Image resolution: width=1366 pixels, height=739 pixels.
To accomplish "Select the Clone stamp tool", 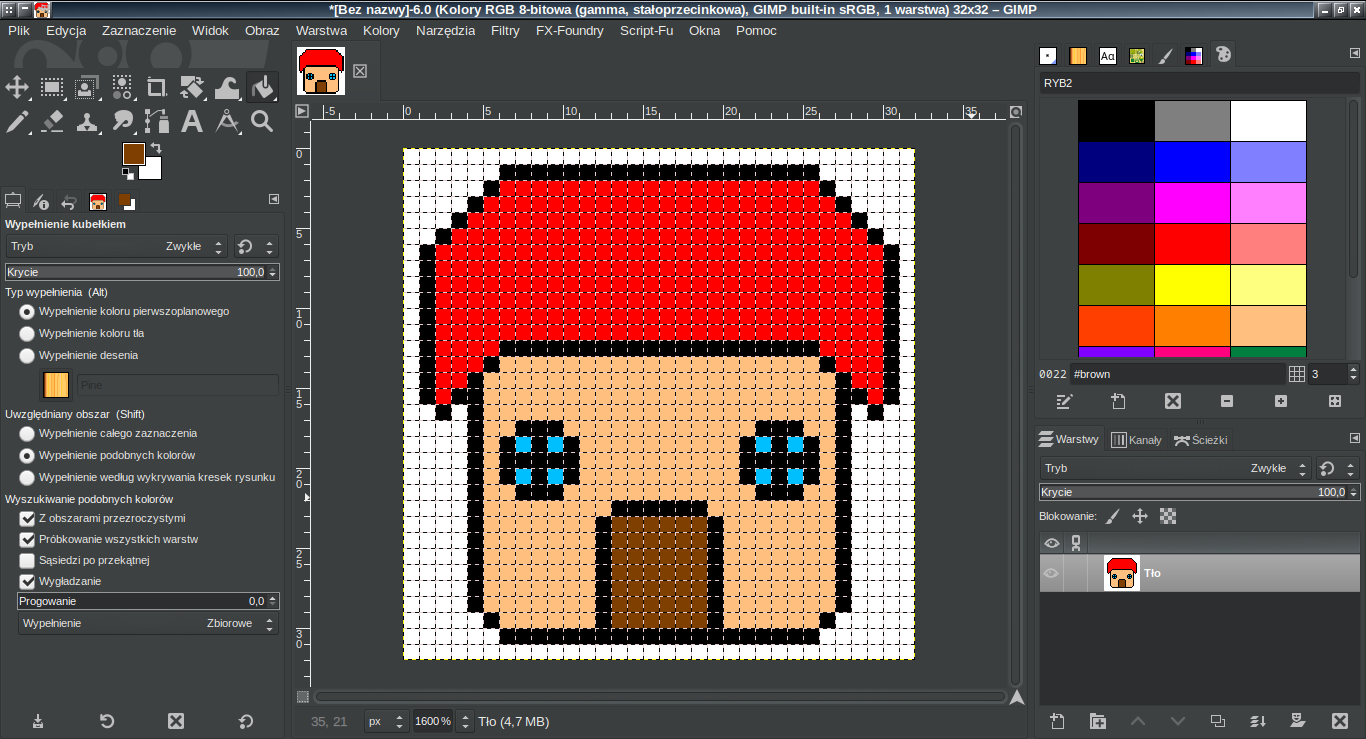I will 87,122.
